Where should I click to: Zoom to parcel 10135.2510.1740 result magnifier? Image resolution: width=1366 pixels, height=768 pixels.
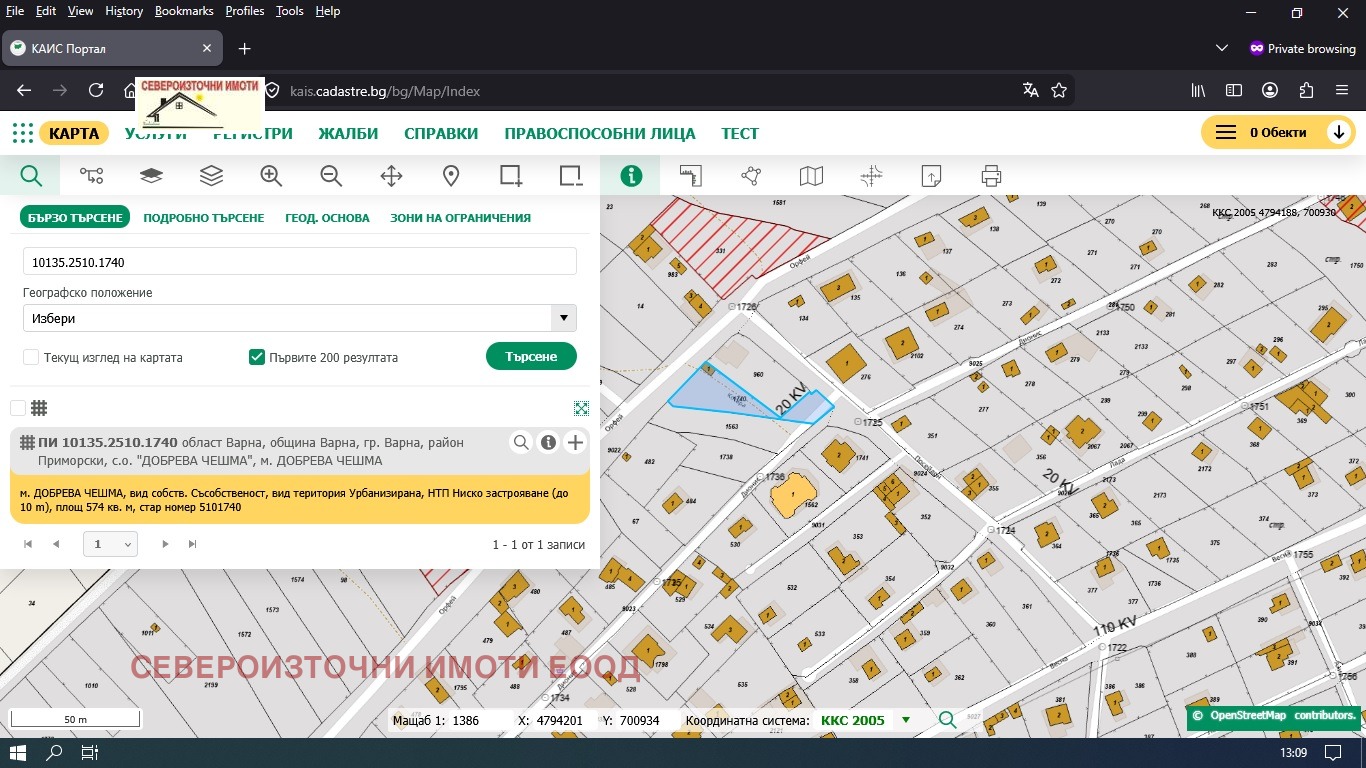(521, 443)
